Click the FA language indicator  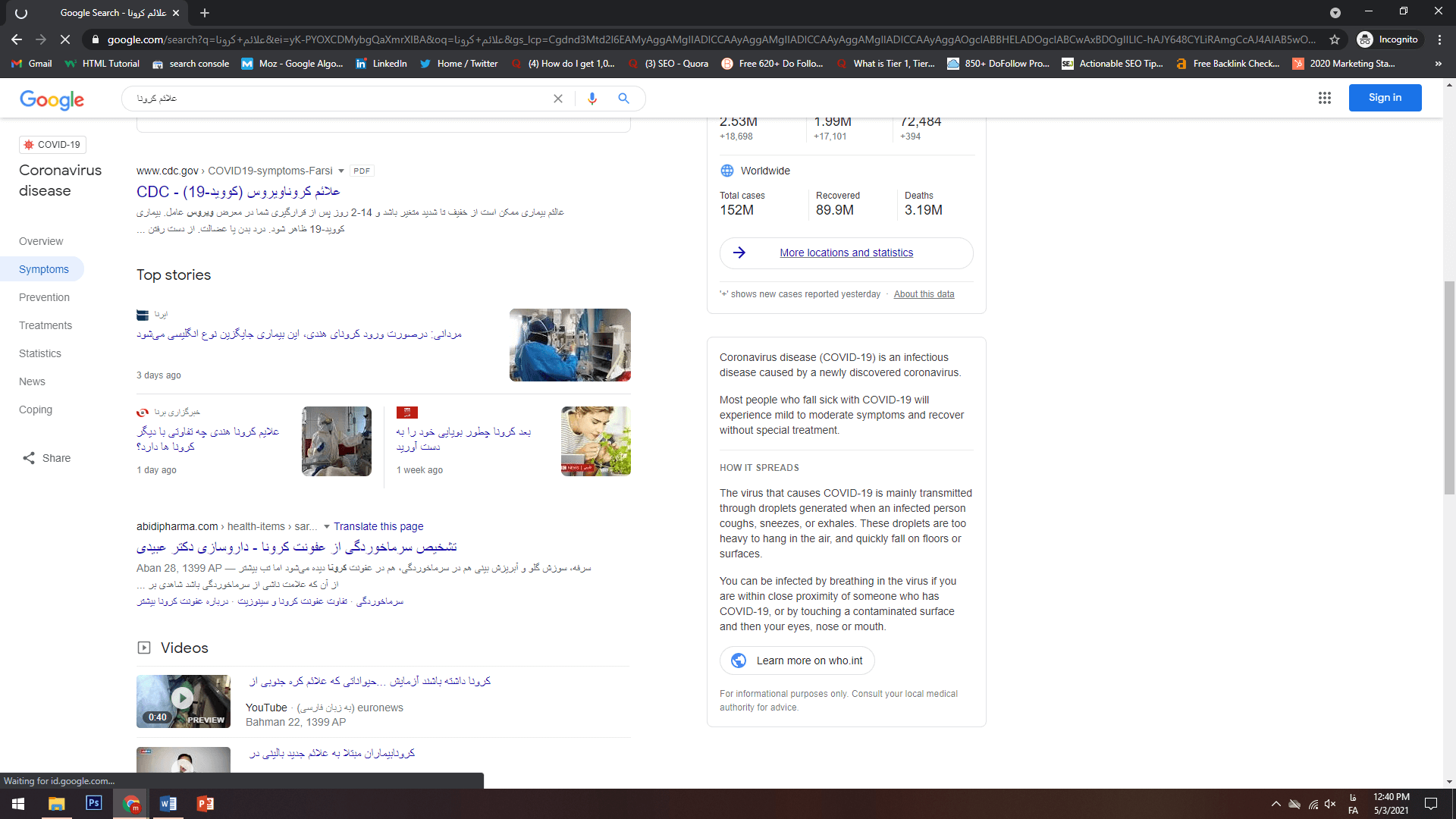point(1353,804)
